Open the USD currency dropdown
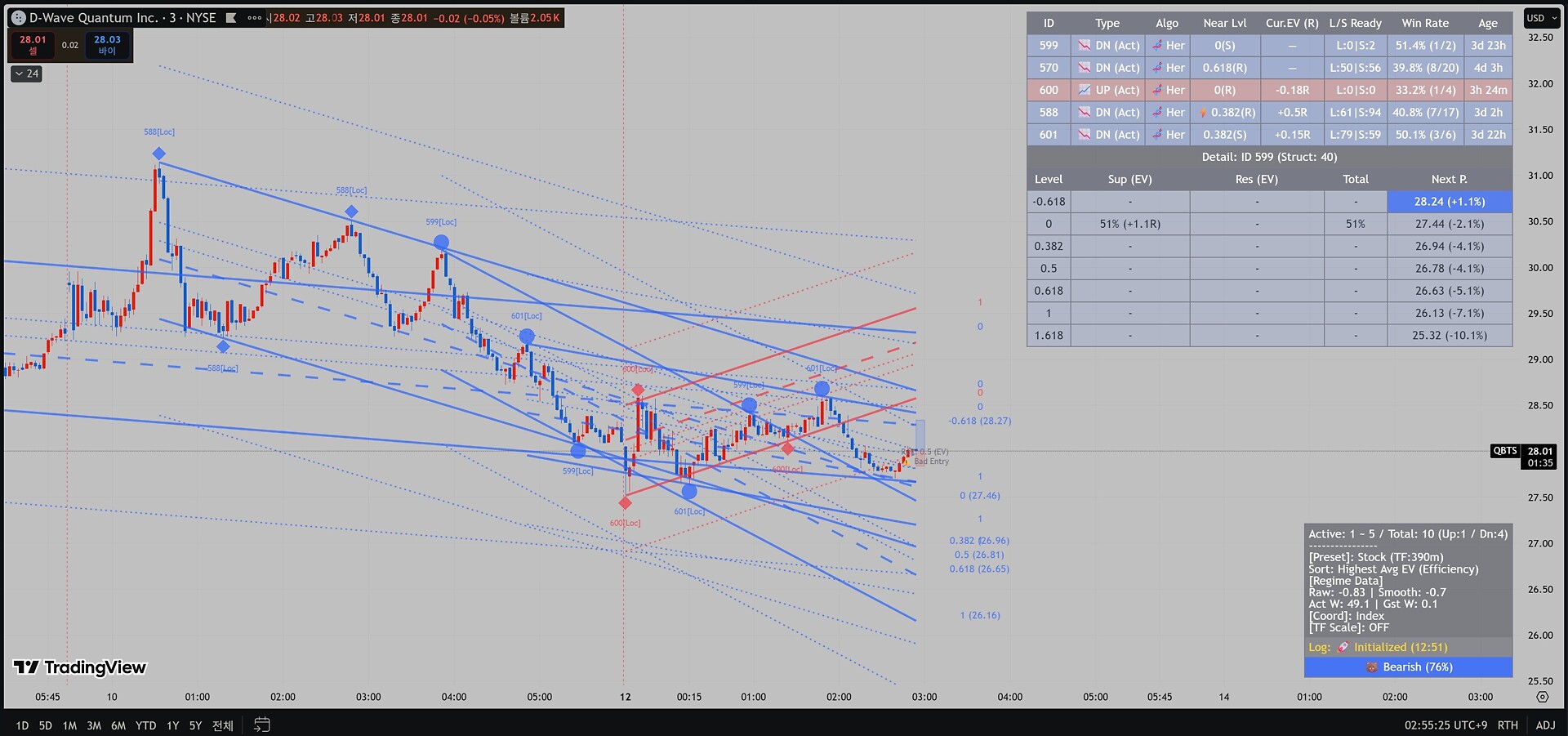Screen dimensions: 1568x736 point(1540,18)
